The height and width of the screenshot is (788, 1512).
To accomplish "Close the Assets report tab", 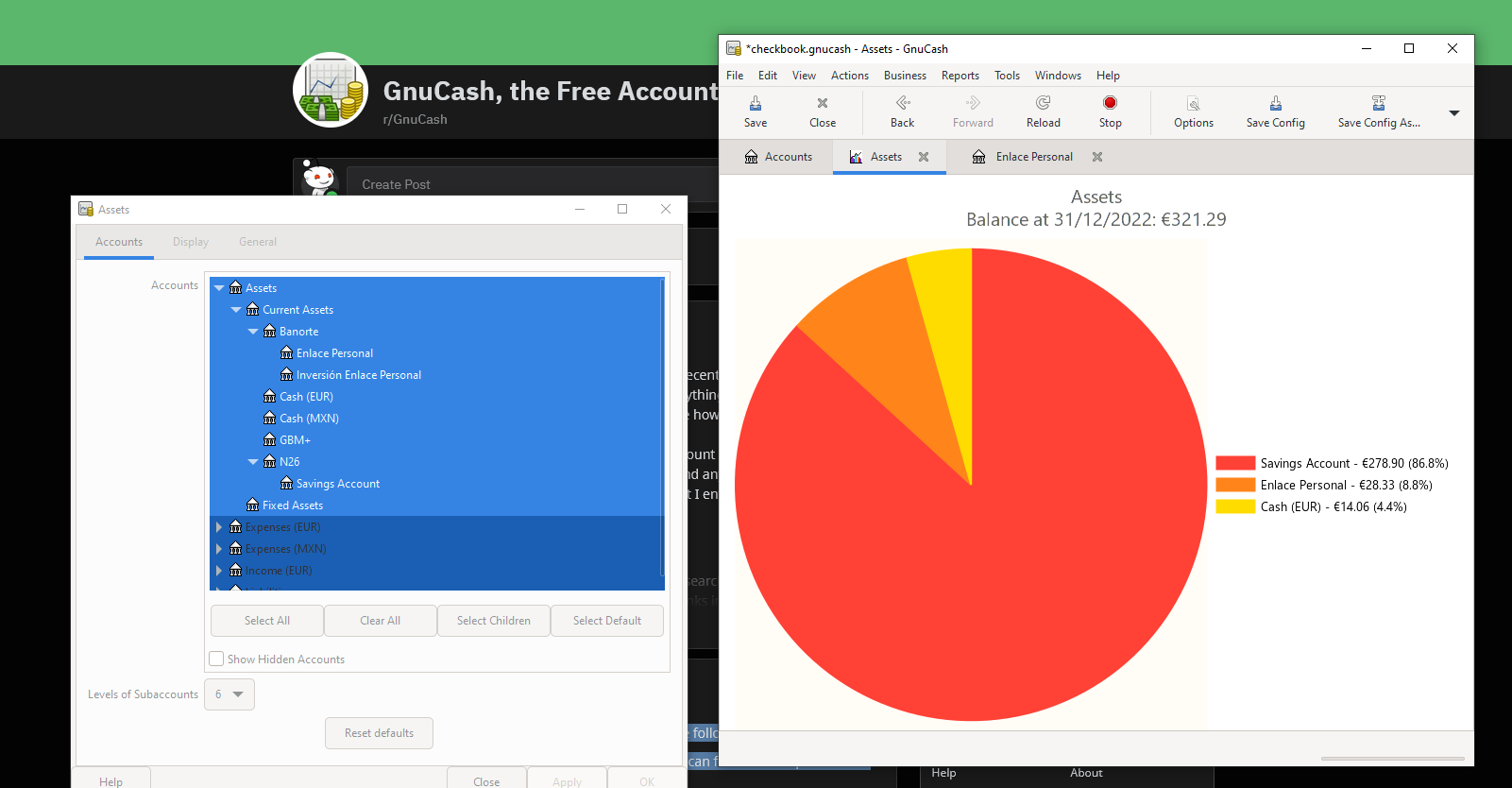I will 924,157.
